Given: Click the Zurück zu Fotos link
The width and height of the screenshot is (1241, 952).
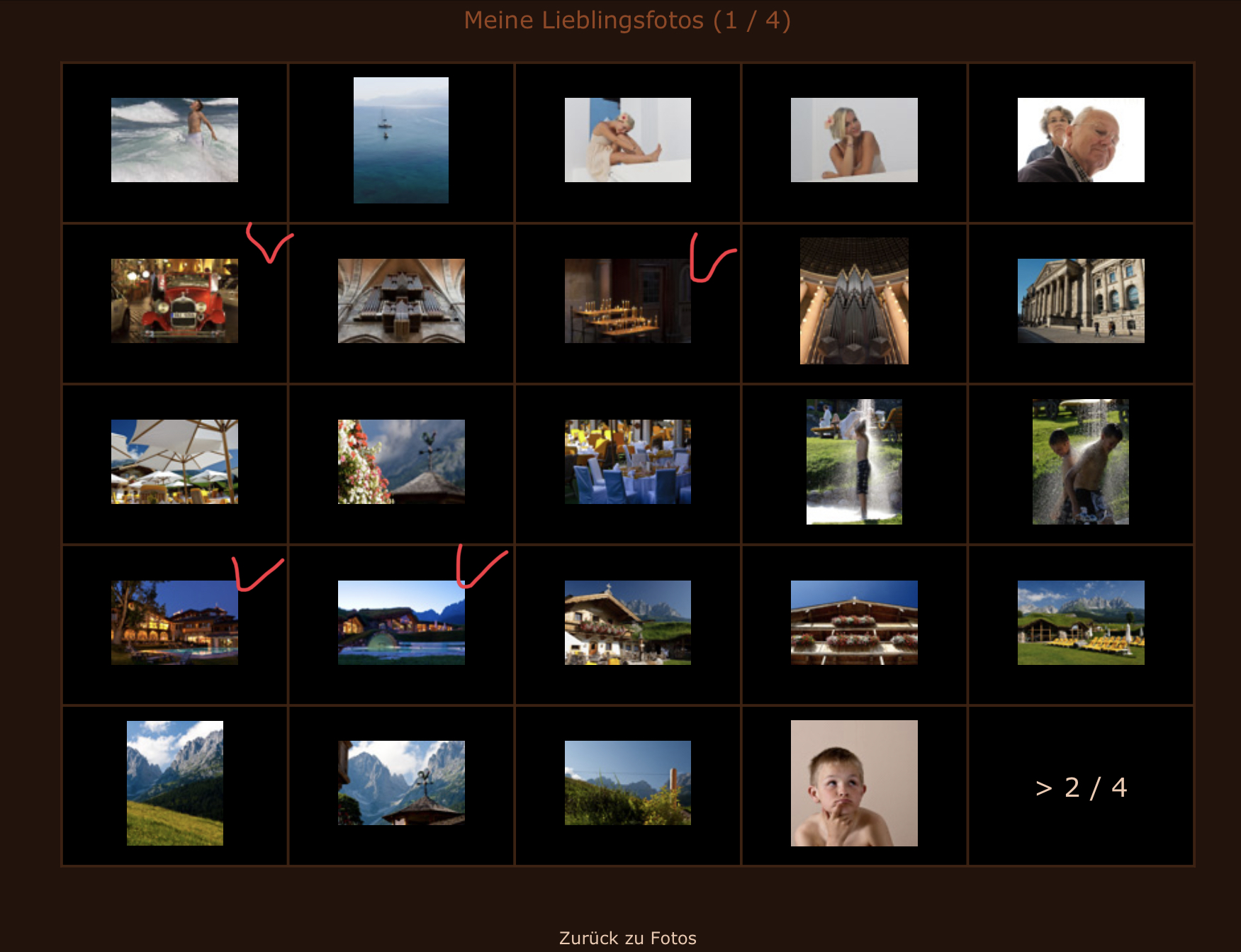Looking at the screenshot, I should pos(628,938).
